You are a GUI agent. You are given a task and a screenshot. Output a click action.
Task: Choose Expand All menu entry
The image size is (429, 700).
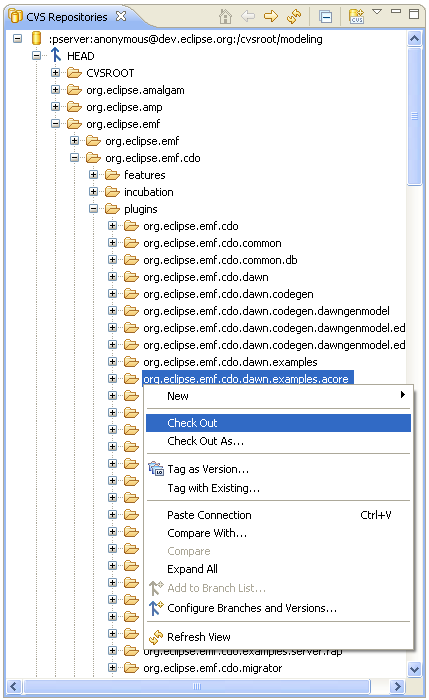(278, 569)
